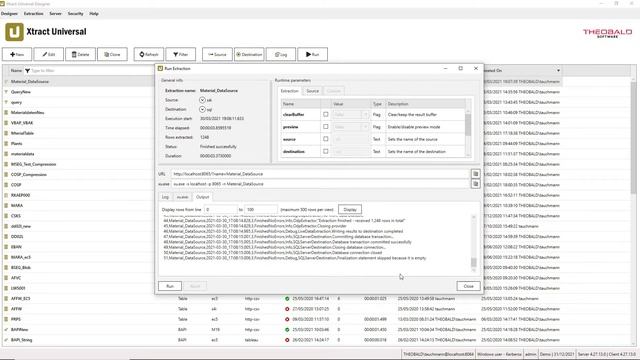Open the Extraction menu
The image size is (640, 360).
click(x=33, y=13)
